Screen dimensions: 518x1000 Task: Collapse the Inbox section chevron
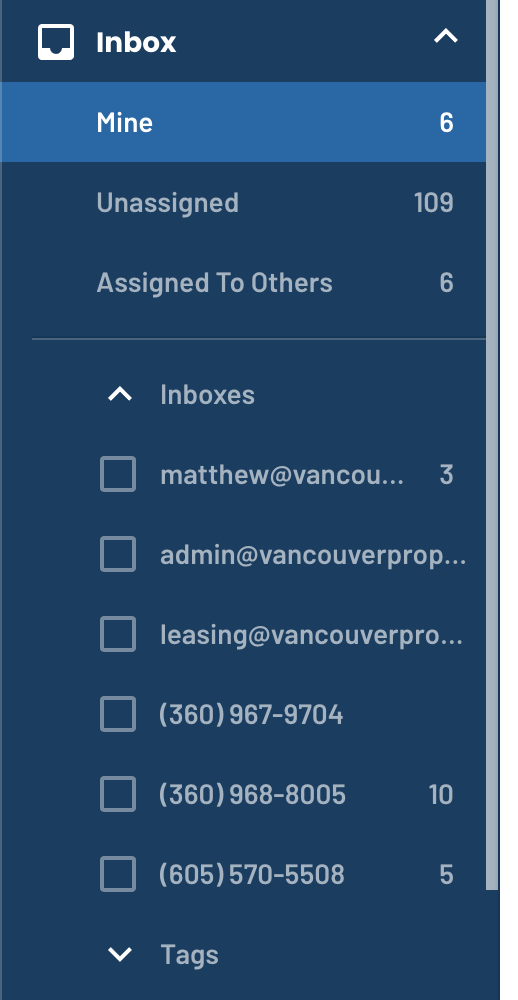click(446, 37)
